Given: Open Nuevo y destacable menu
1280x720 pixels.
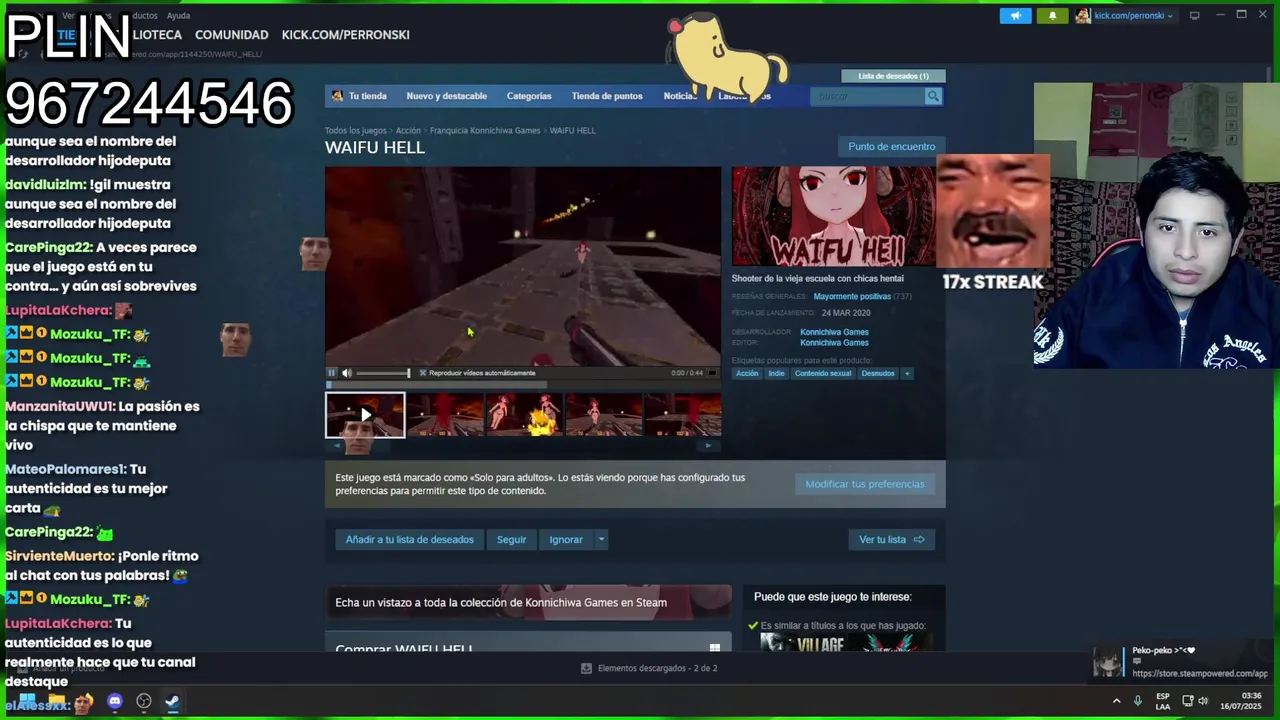Looking at the screenshot, I should pyautogui.click(x=446, y=96).
